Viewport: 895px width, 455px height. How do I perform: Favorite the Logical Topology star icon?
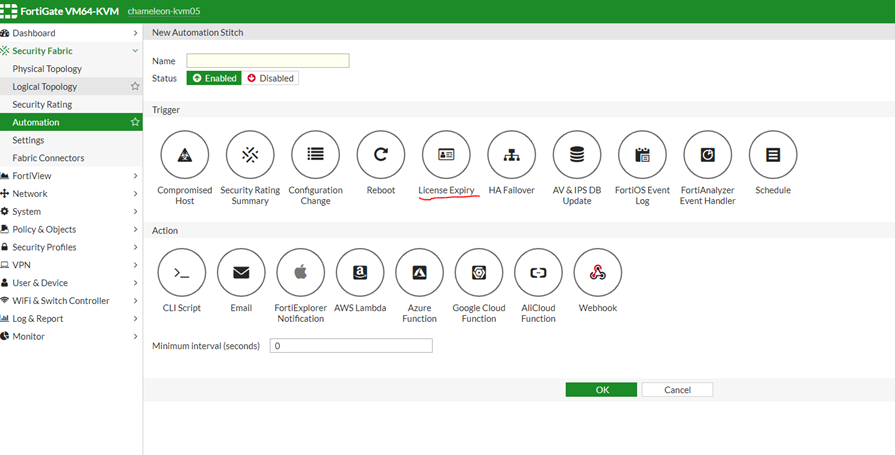(135, 86)
